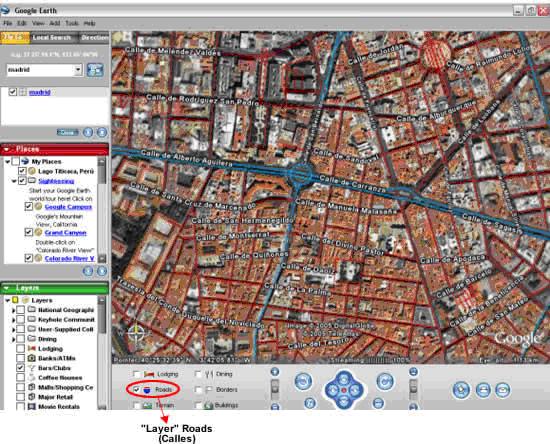Click the Movie Rentals film icon
The height and width of the screenshot is (444, 550).
click(32, 407)
